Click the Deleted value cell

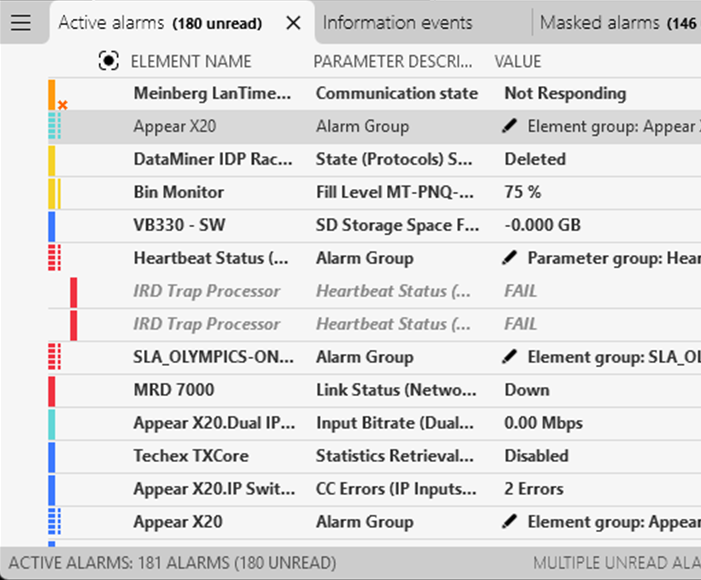[x=535, y=159]
